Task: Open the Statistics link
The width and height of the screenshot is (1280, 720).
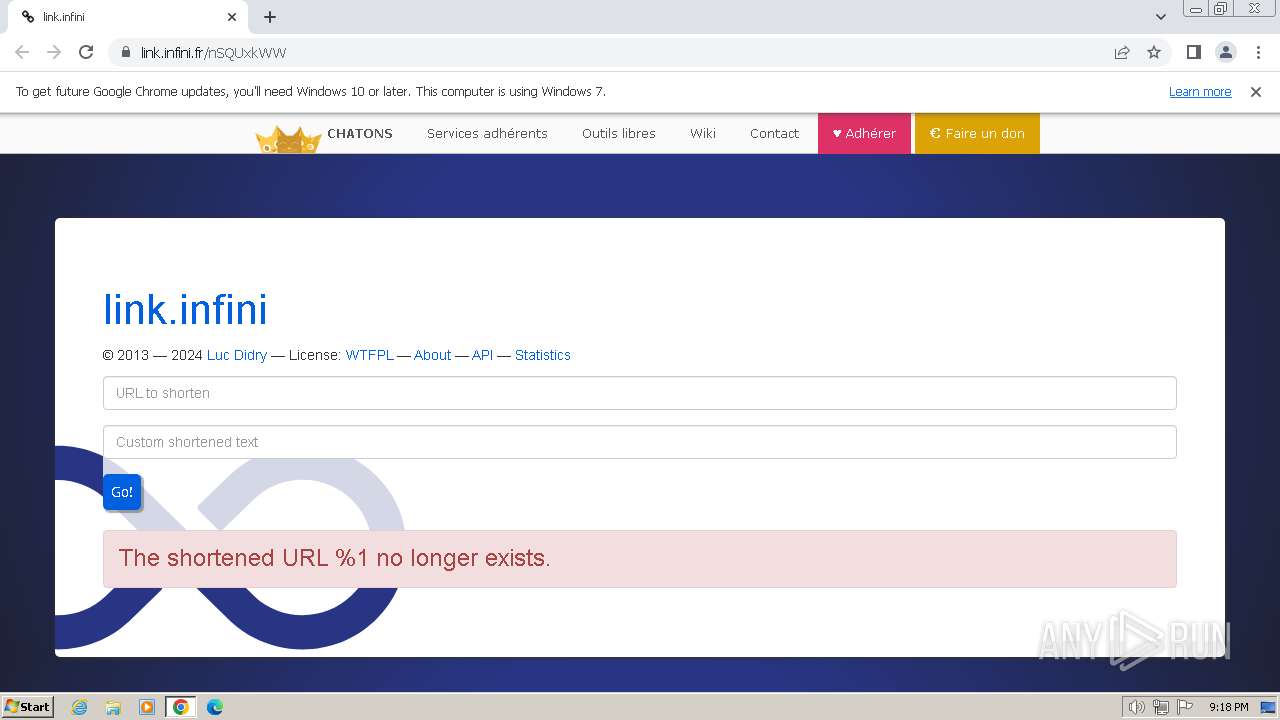Action: (x=543, y=355)
